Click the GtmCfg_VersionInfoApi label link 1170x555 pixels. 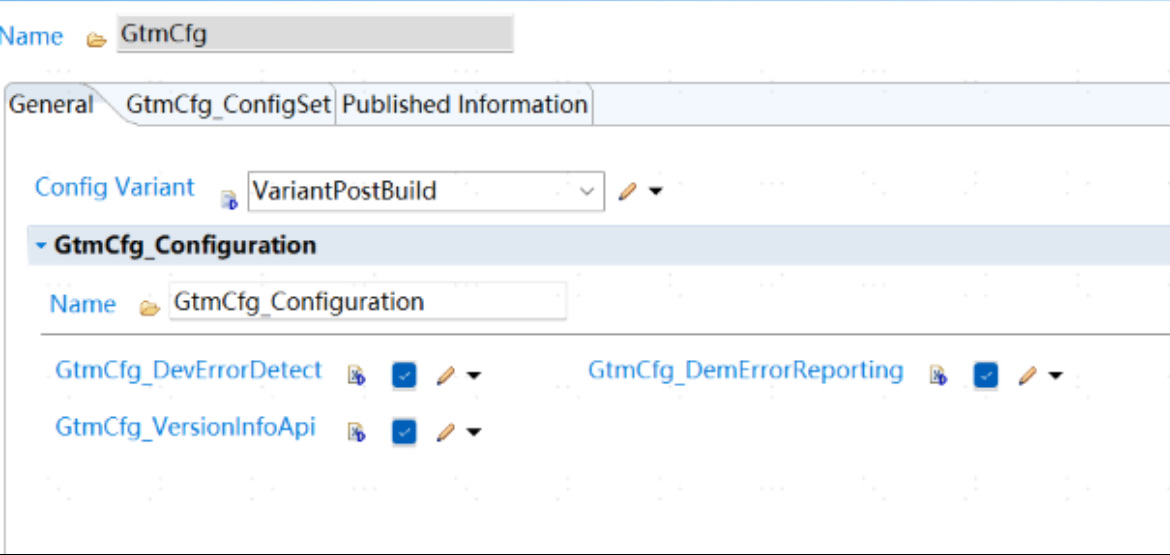[186, 427]
